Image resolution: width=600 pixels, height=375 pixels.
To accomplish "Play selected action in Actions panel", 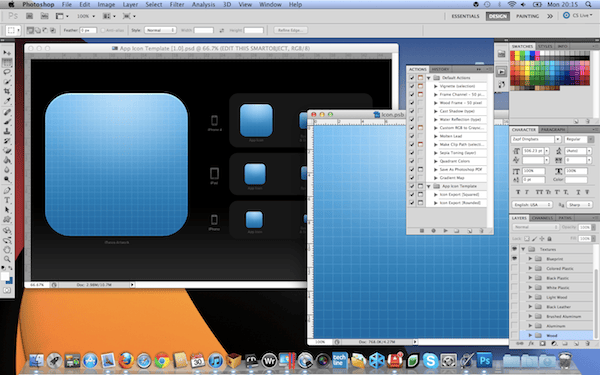I will click(445, 231).
